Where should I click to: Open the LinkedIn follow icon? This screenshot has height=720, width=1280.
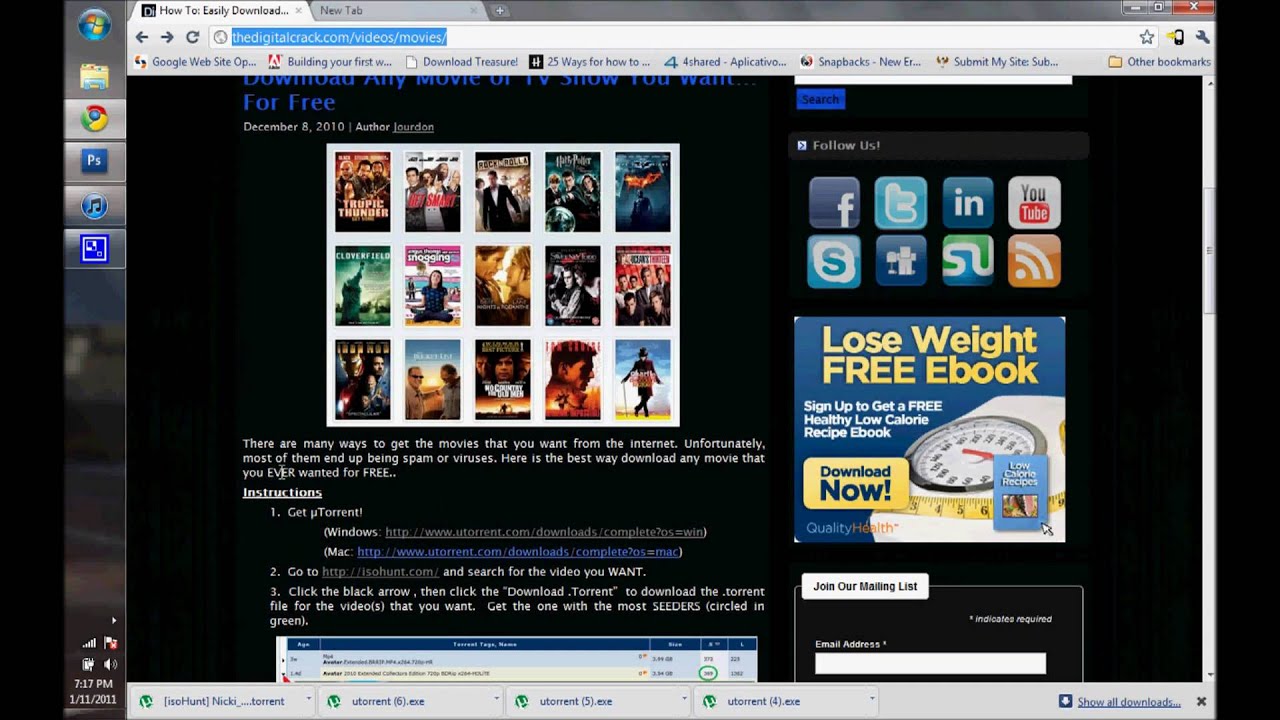click(968, 203)
